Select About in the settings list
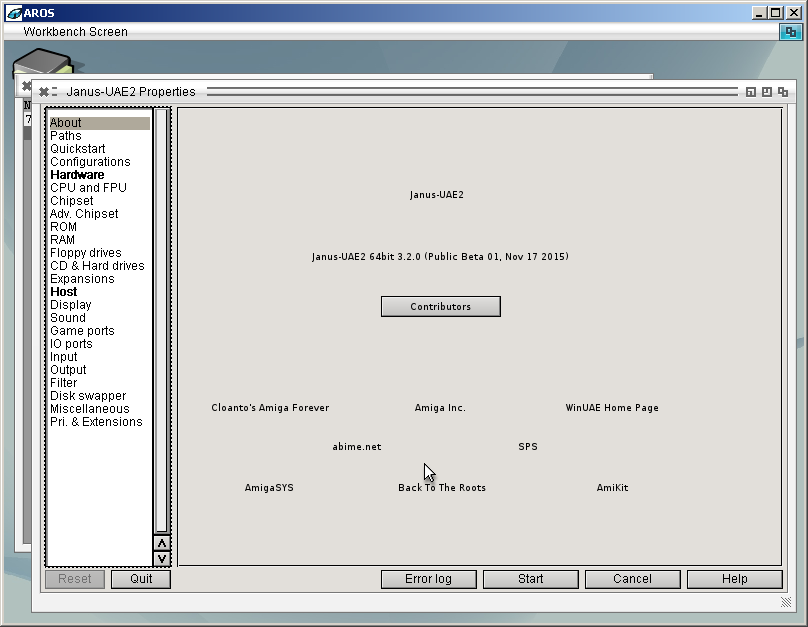 pyautogui.click(x=99, y=123)
